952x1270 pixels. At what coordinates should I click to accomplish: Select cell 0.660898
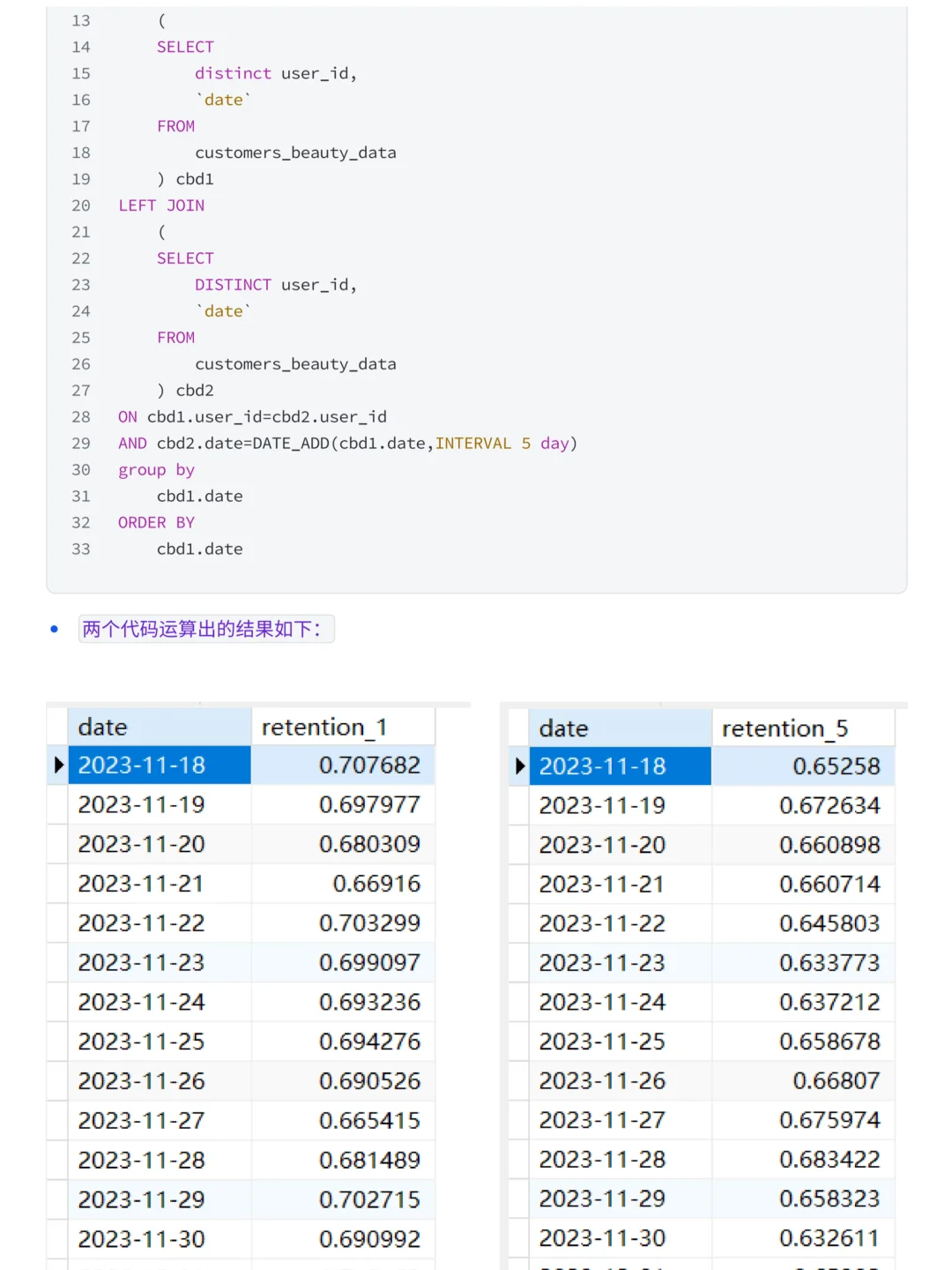[x=803, y=845]
